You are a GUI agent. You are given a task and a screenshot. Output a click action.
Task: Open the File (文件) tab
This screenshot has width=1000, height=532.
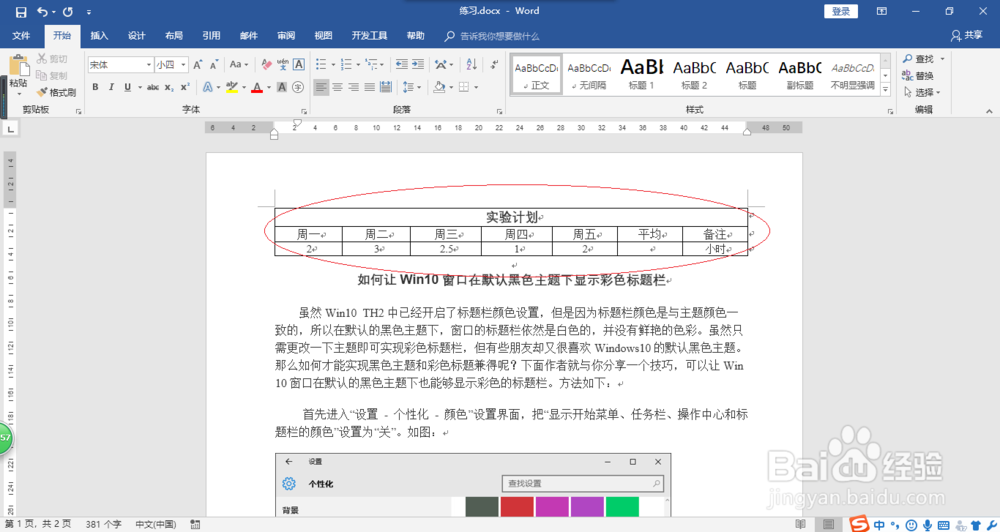coord(21,36)
